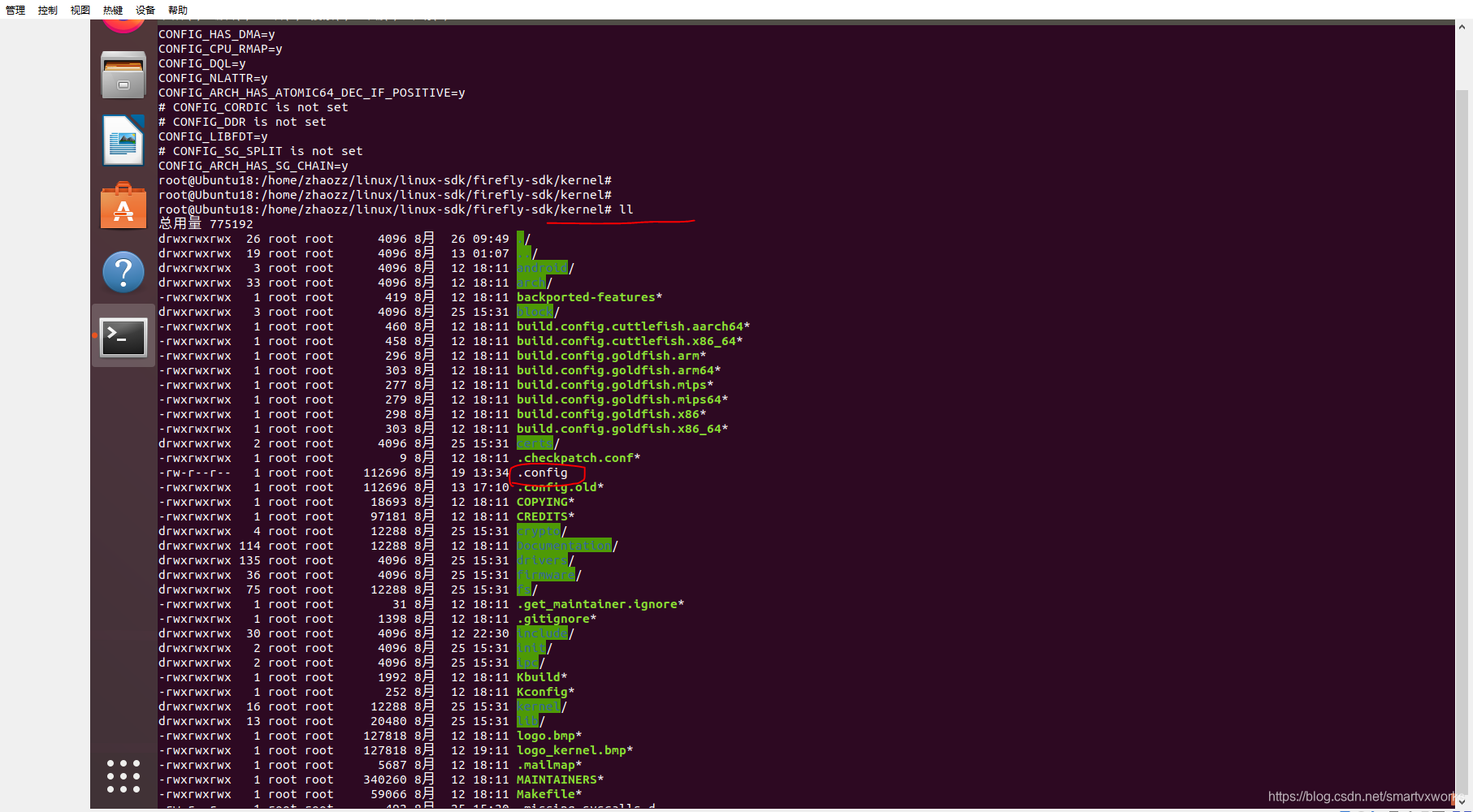The height and width of the screenshot is (812, 1473).
Task: Open the 控制 control menu dropdown
Action: click(x=47, y=10)
